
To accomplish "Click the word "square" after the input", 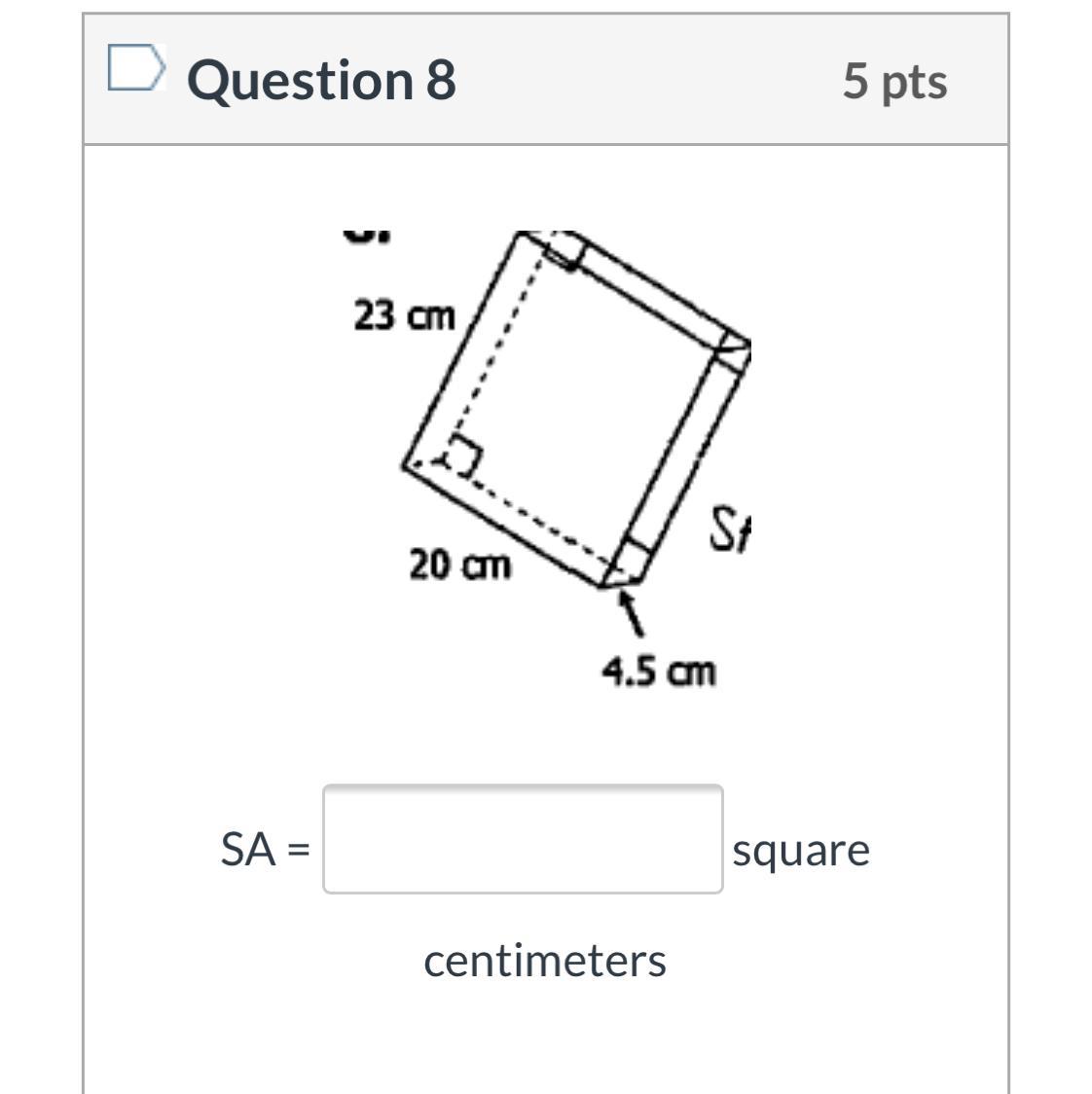I will coord(801,852).
